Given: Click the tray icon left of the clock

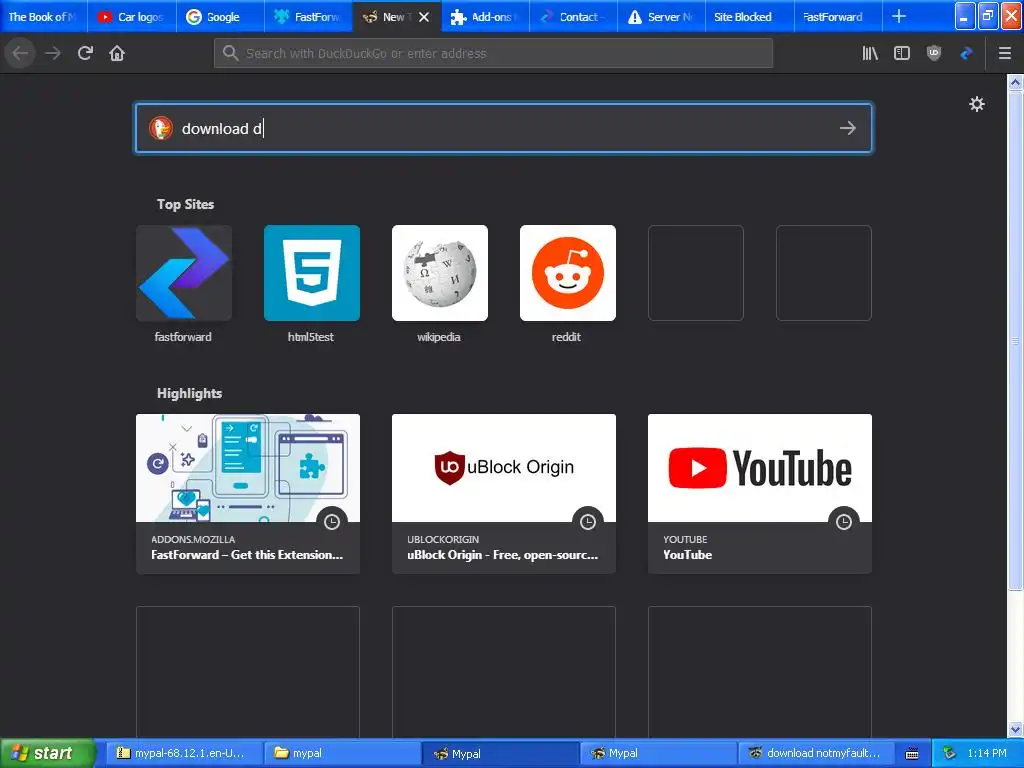Looking at the screenshot, I should [950, 753].
